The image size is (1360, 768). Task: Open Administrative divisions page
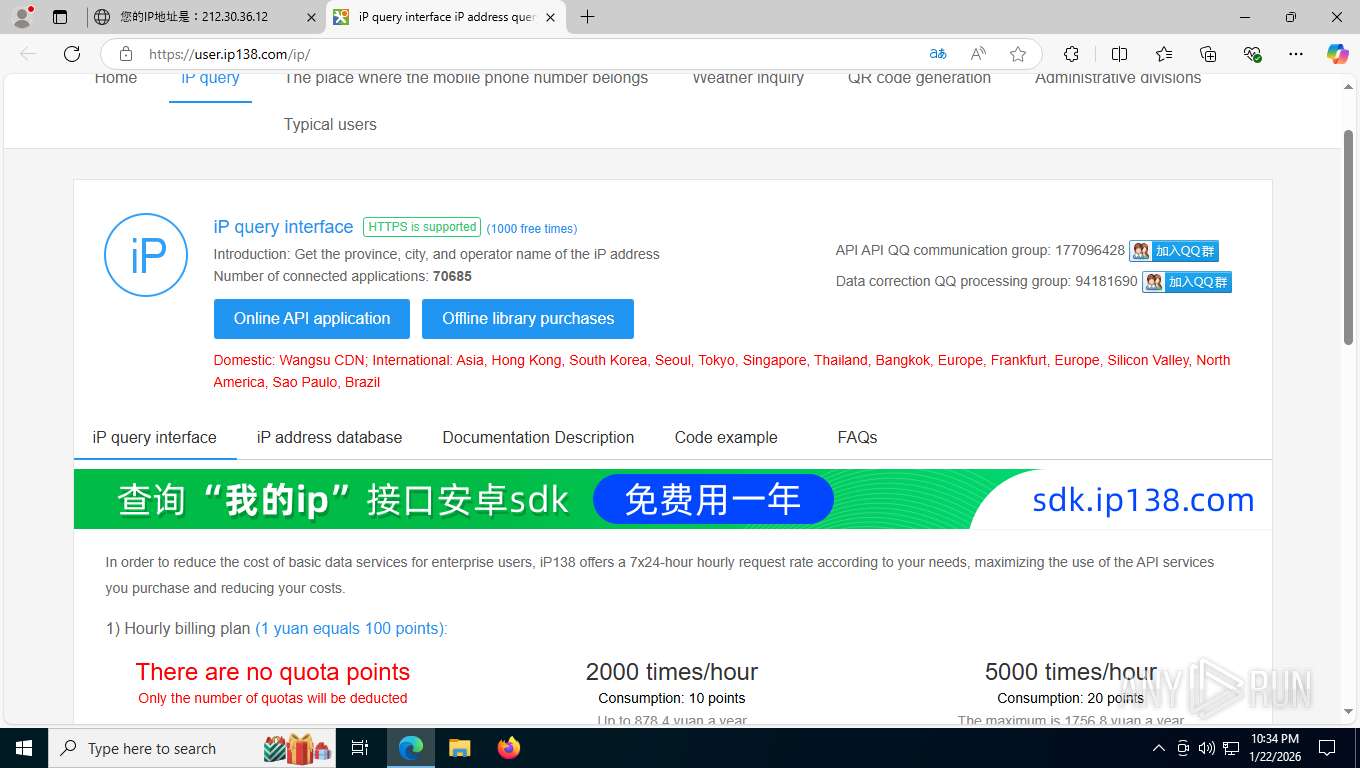coord(1118,78)
